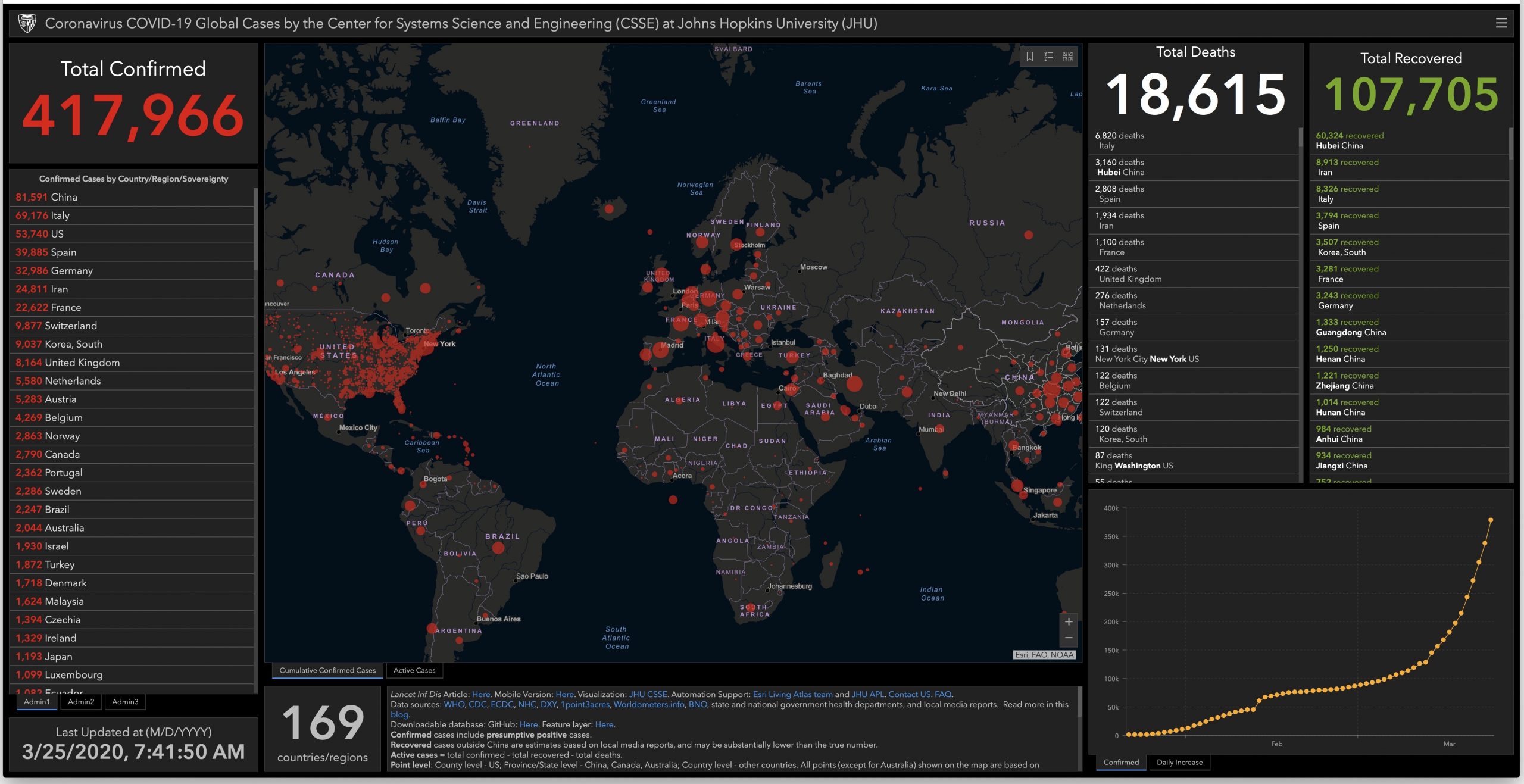Image resolution: width=1524 pixels, height=784 pixels.
Task: Show the map legend list icon
Action: (x=1049, y=57)
